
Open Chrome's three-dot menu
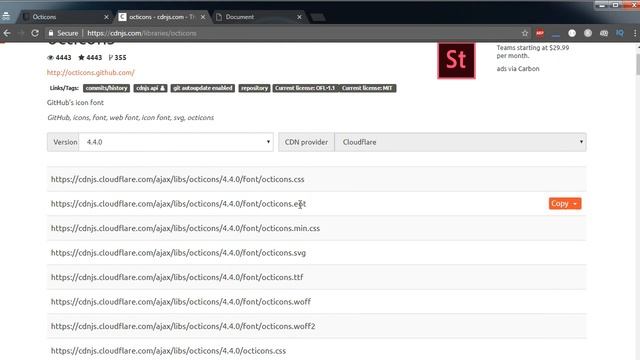(x=635, y=33)
